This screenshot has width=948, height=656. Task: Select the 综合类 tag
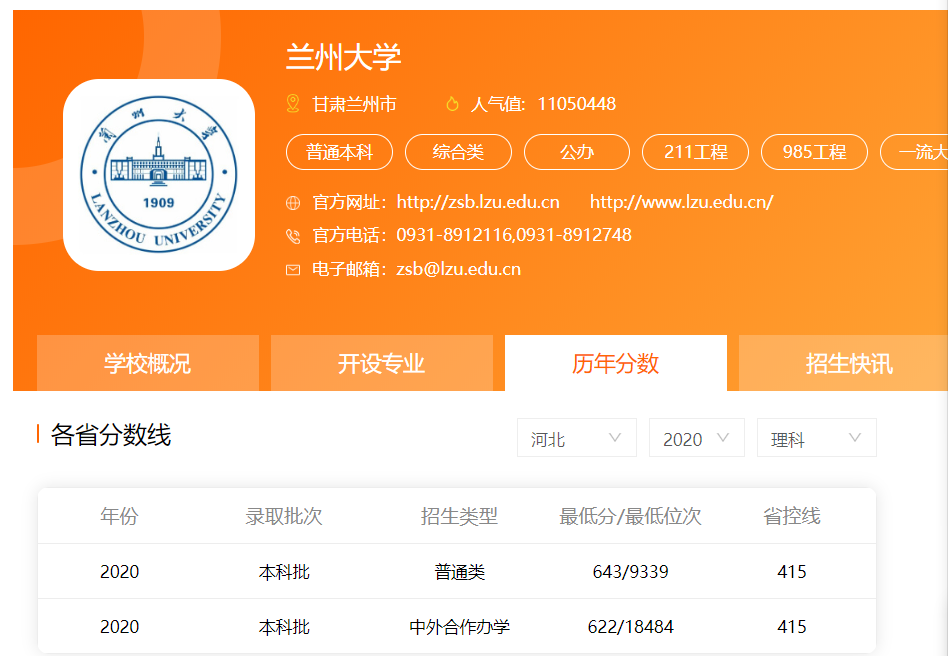point(458,152)
